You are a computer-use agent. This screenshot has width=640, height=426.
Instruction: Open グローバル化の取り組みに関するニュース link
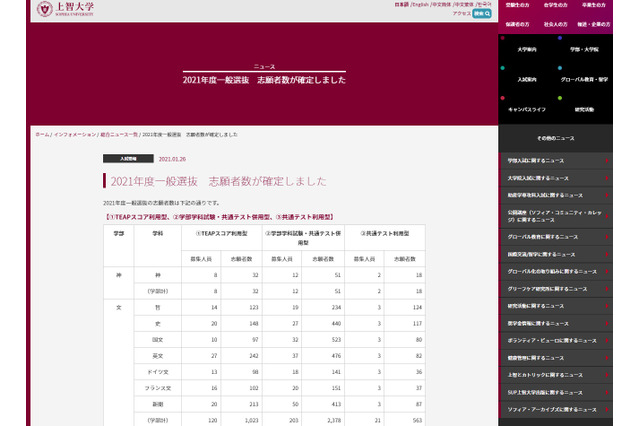[x=556, y=271]
